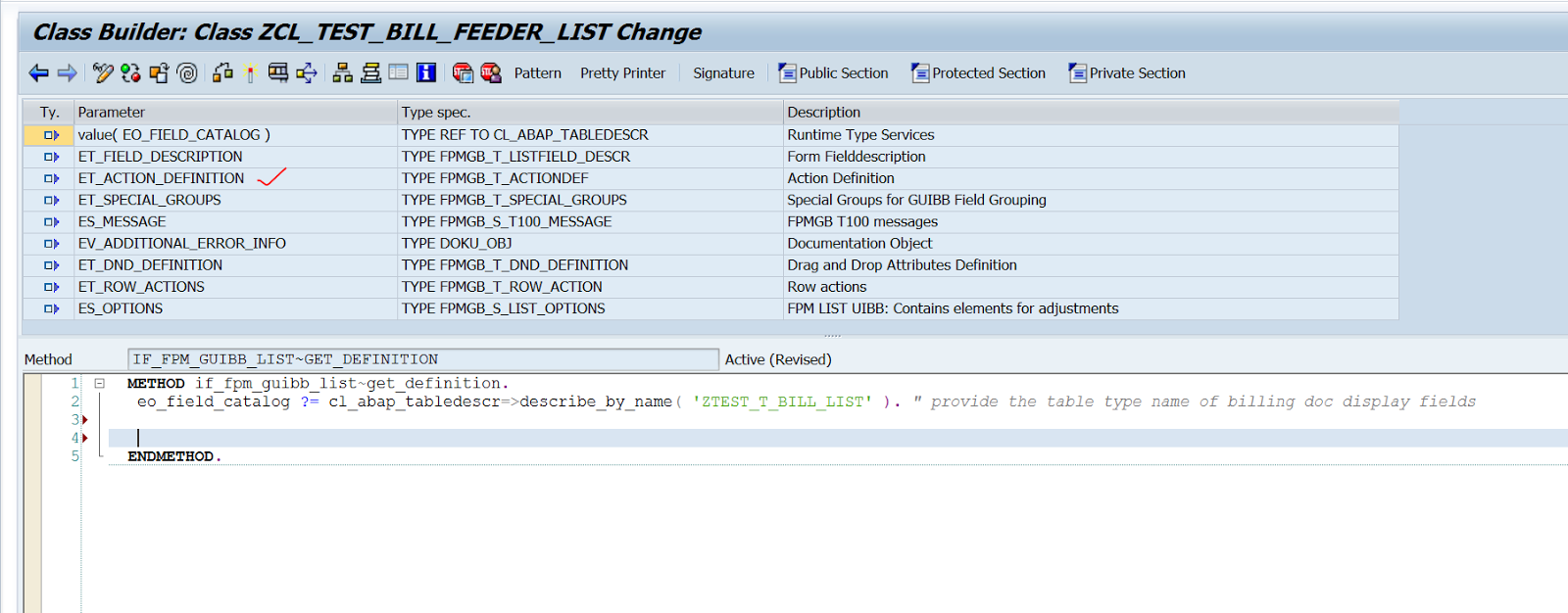Click the blue Information help icon
Viewport: 1568px width, 613px height.
click(426, 72)
